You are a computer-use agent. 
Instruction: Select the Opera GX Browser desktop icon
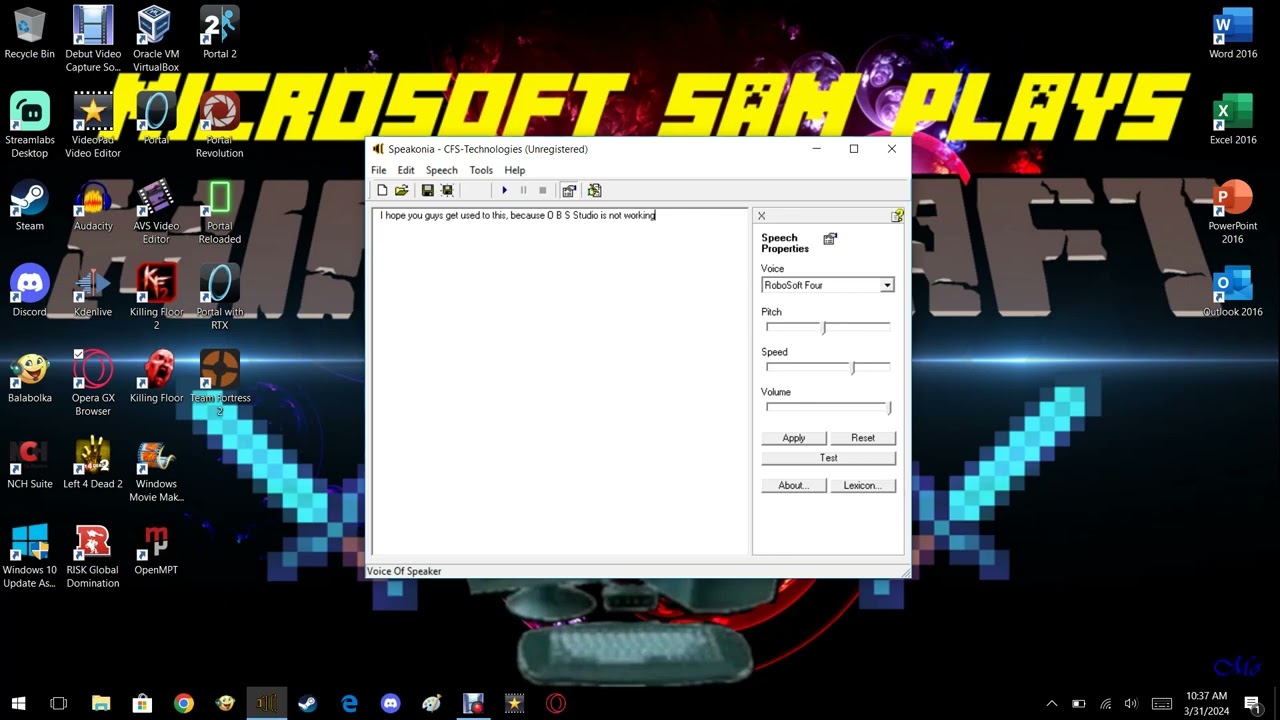pos(93,384)
